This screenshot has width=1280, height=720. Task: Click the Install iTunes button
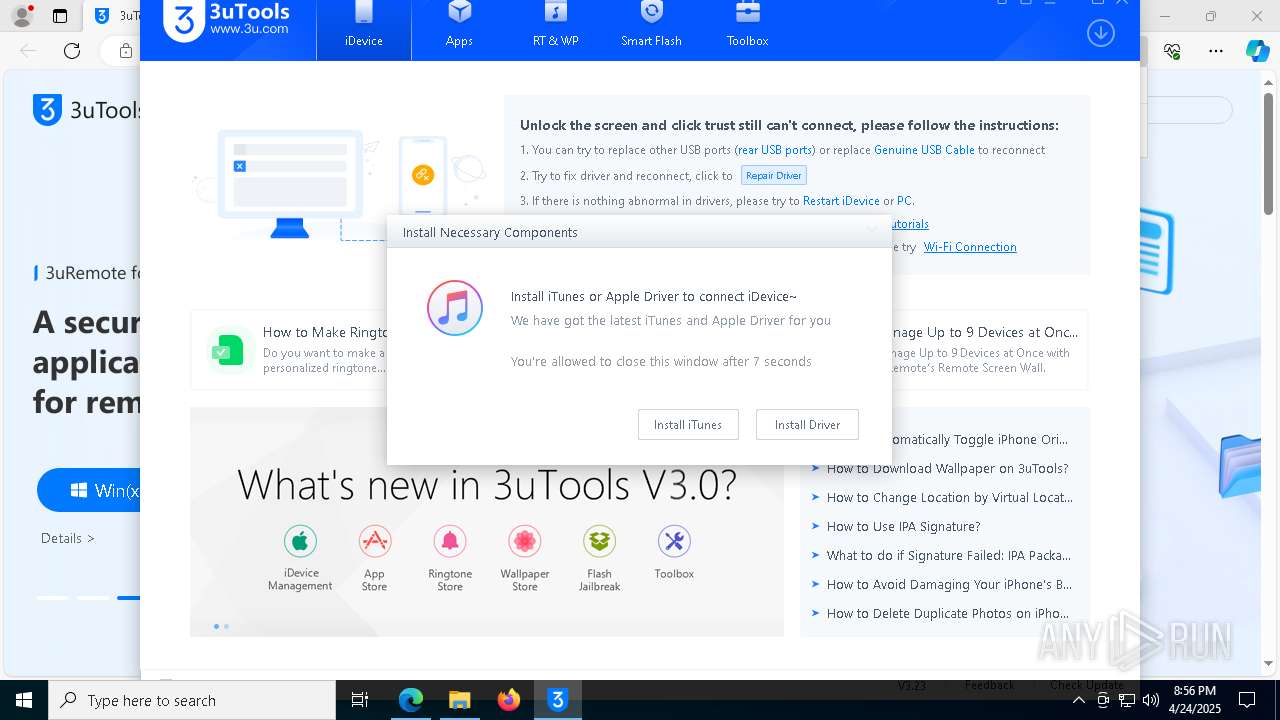coord(688,425)
